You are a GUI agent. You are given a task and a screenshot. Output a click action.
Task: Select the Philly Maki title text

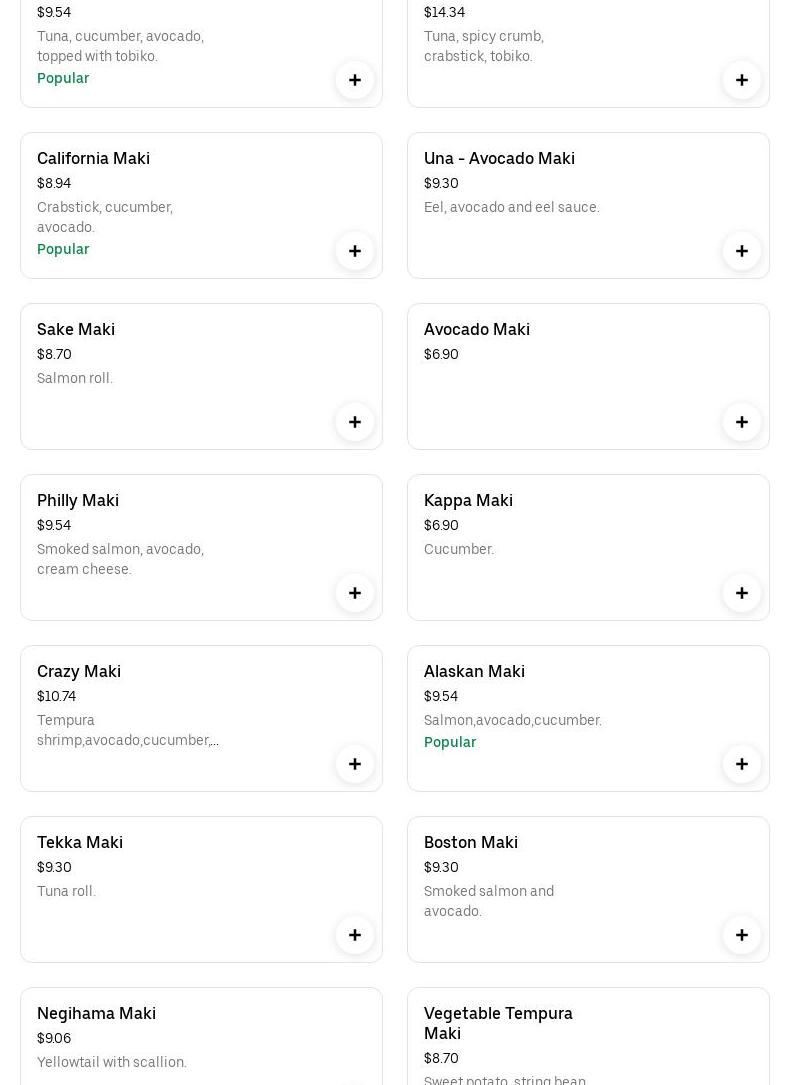coord(78,500)
